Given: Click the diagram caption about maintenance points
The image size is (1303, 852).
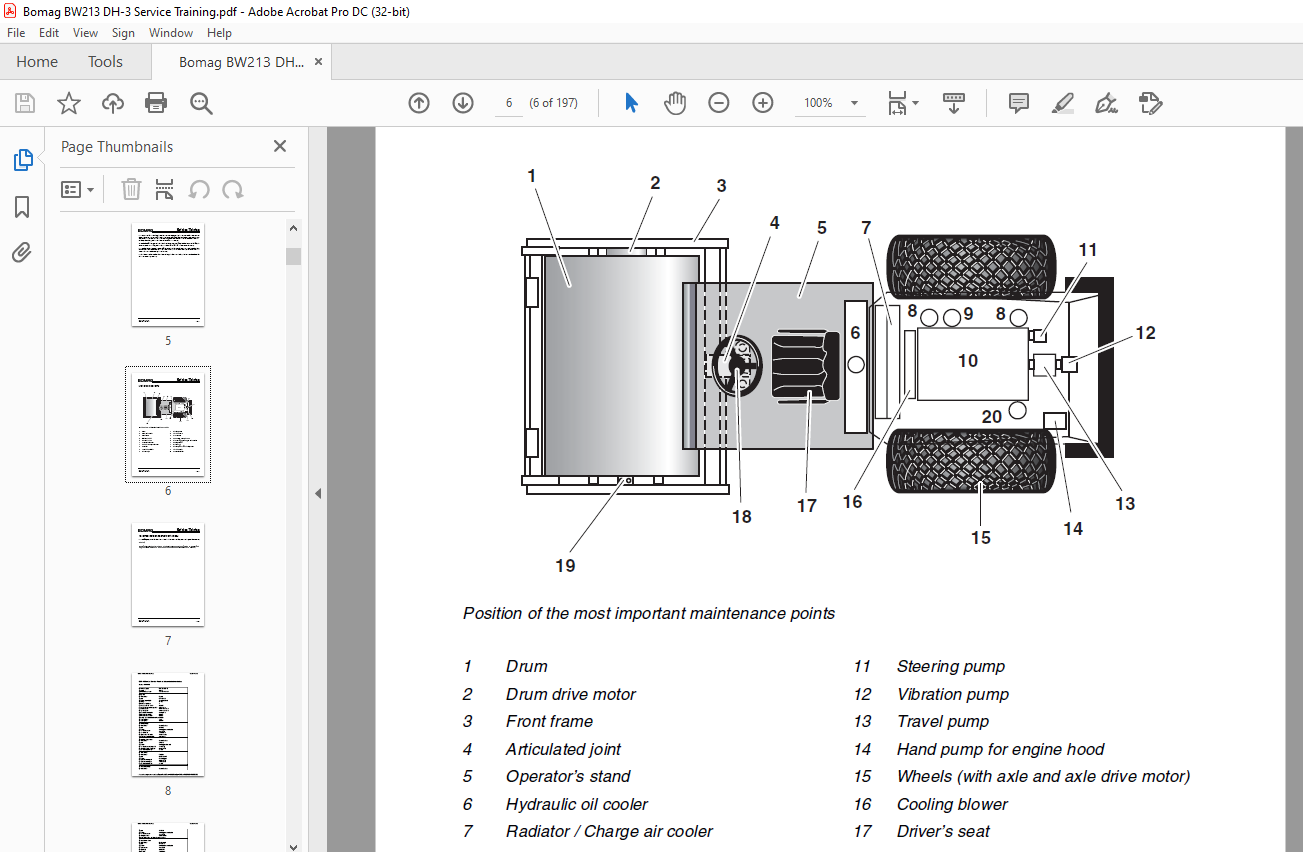Looking at the screenshot, I should 648,613.
